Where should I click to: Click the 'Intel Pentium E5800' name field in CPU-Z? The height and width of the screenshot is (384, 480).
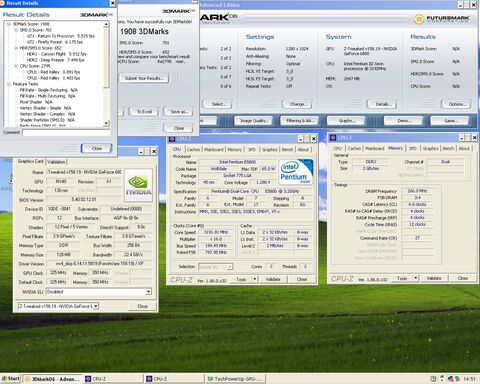click(x=237, y=162)
